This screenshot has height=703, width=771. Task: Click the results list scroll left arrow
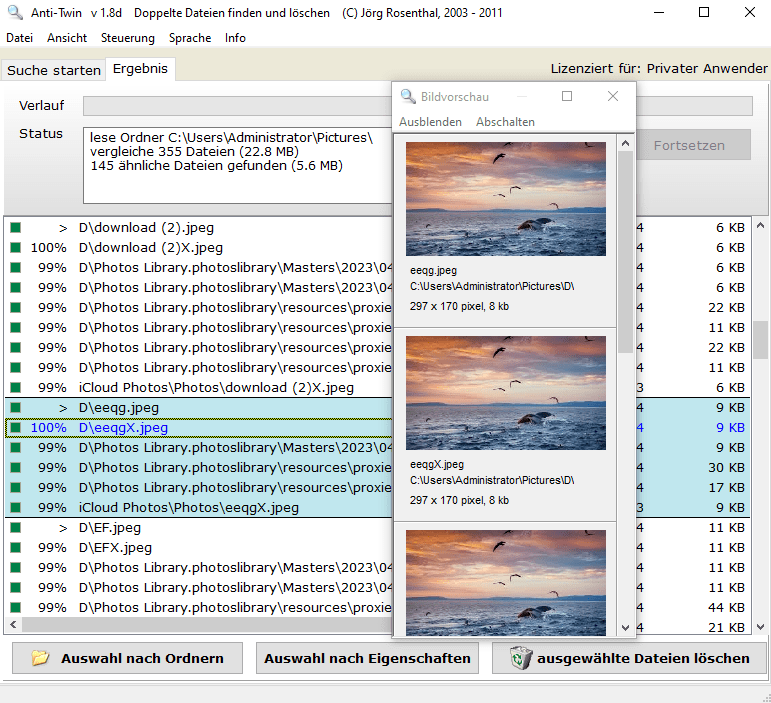pos(13,624)
